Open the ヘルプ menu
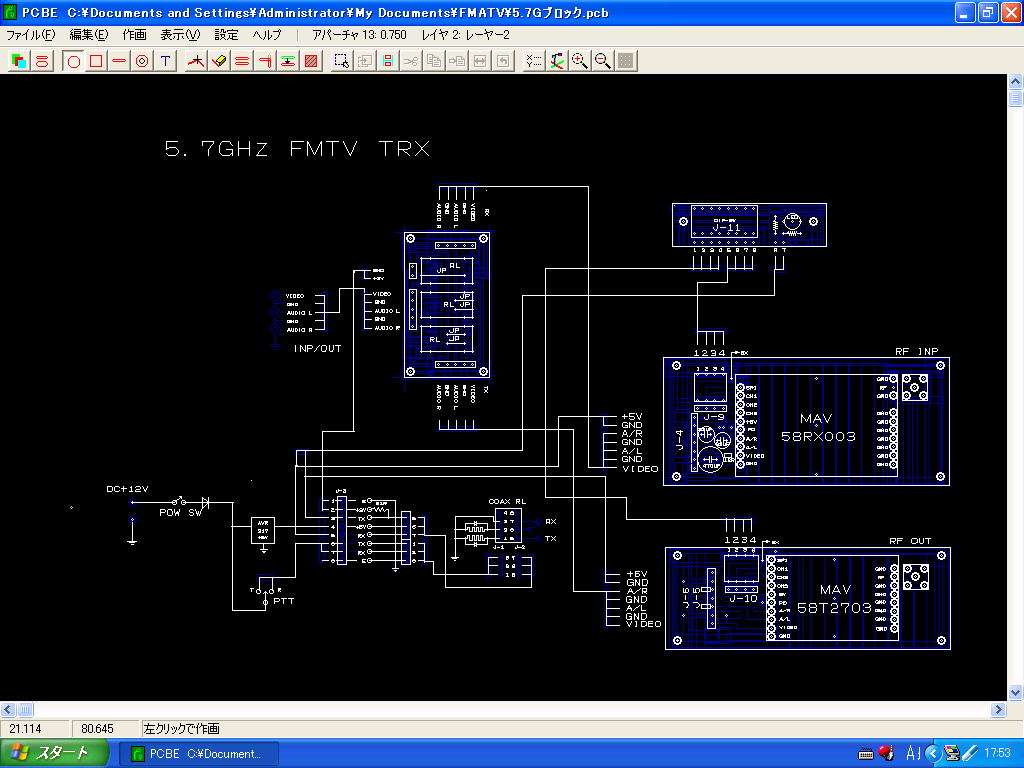 coord(266,35)
